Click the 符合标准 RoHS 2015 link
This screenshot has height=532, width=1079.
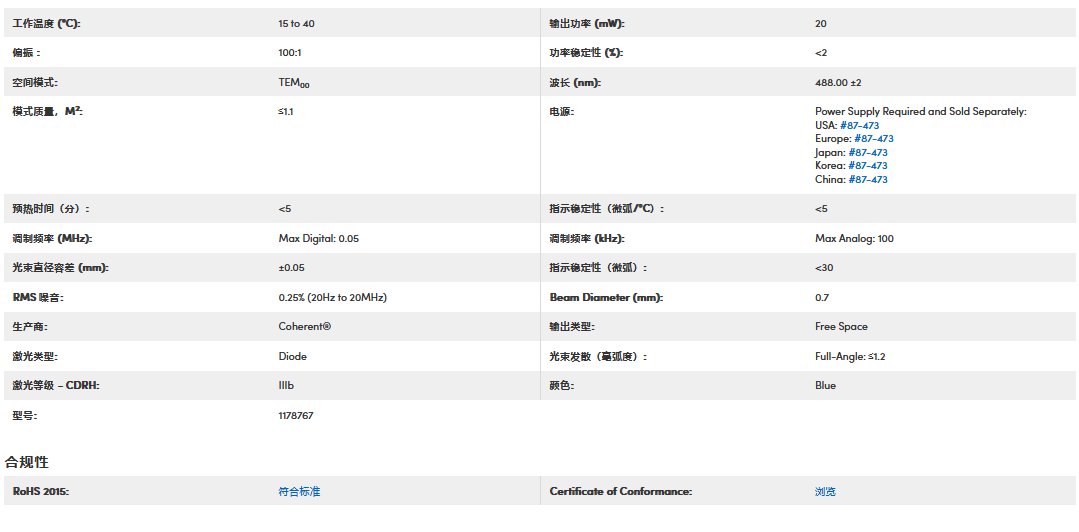[x=299, y=491]
